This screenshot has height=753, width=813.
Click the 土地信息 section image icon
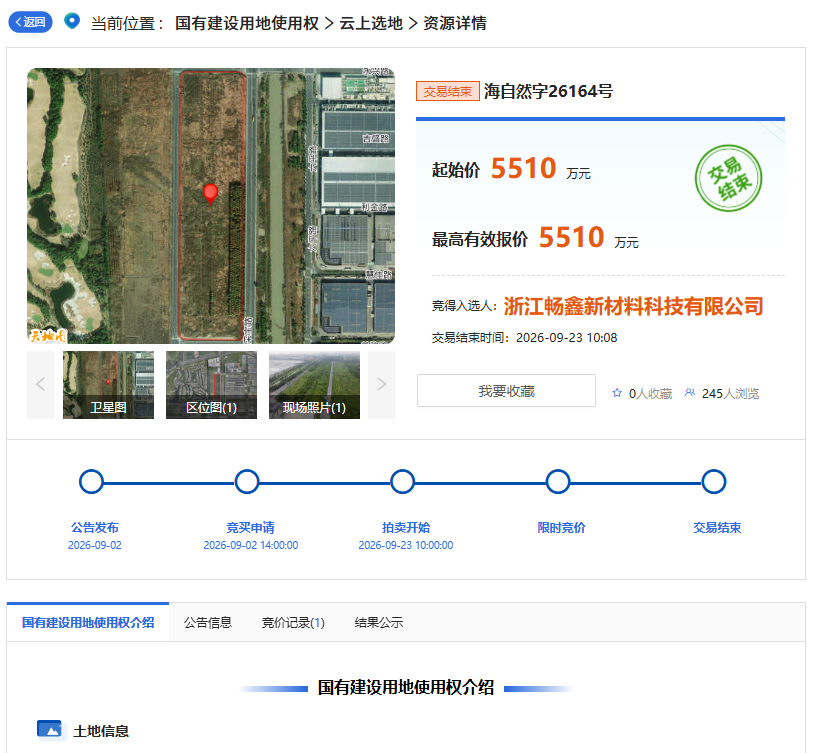point(50,730)
